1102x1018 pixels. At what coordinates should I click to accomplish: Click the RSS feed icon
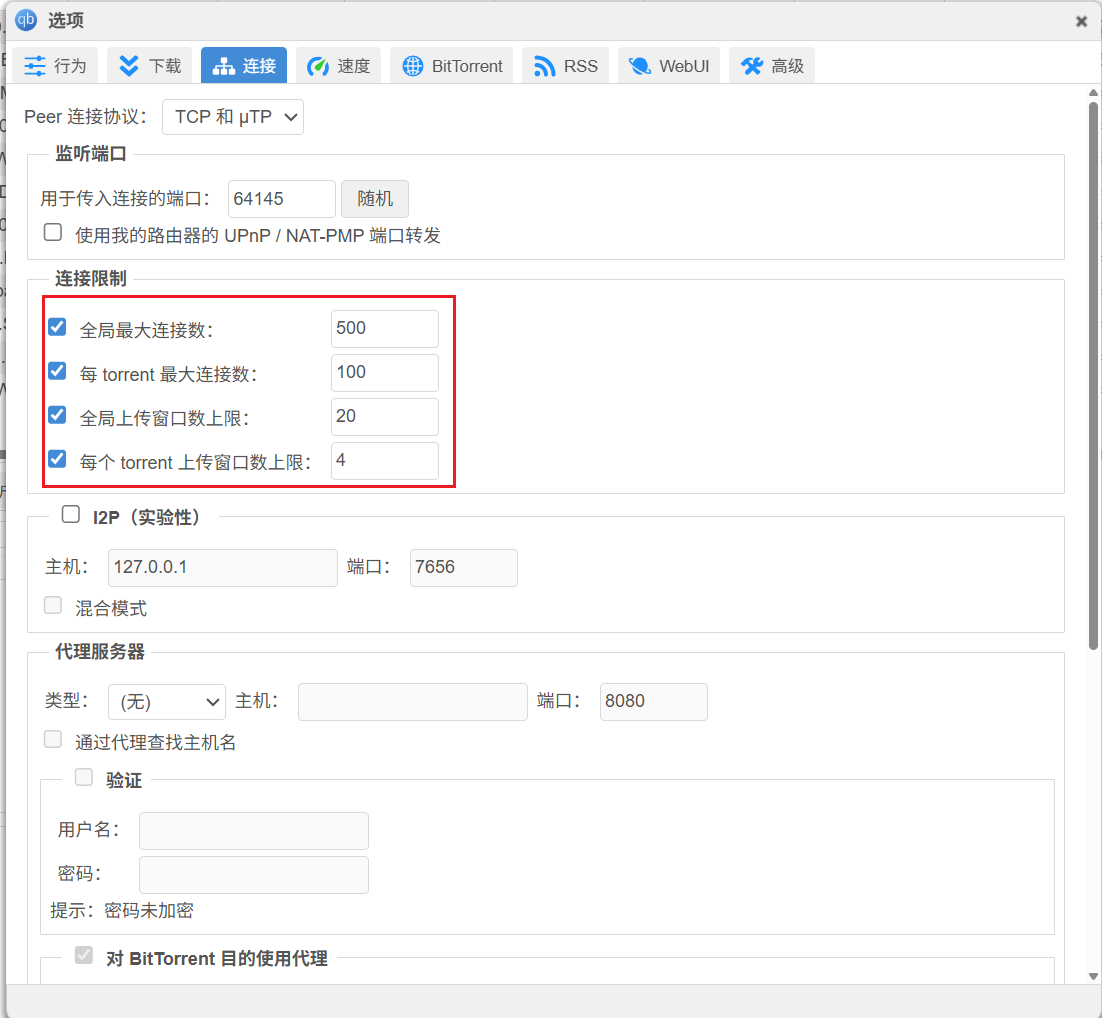[545, 66]
